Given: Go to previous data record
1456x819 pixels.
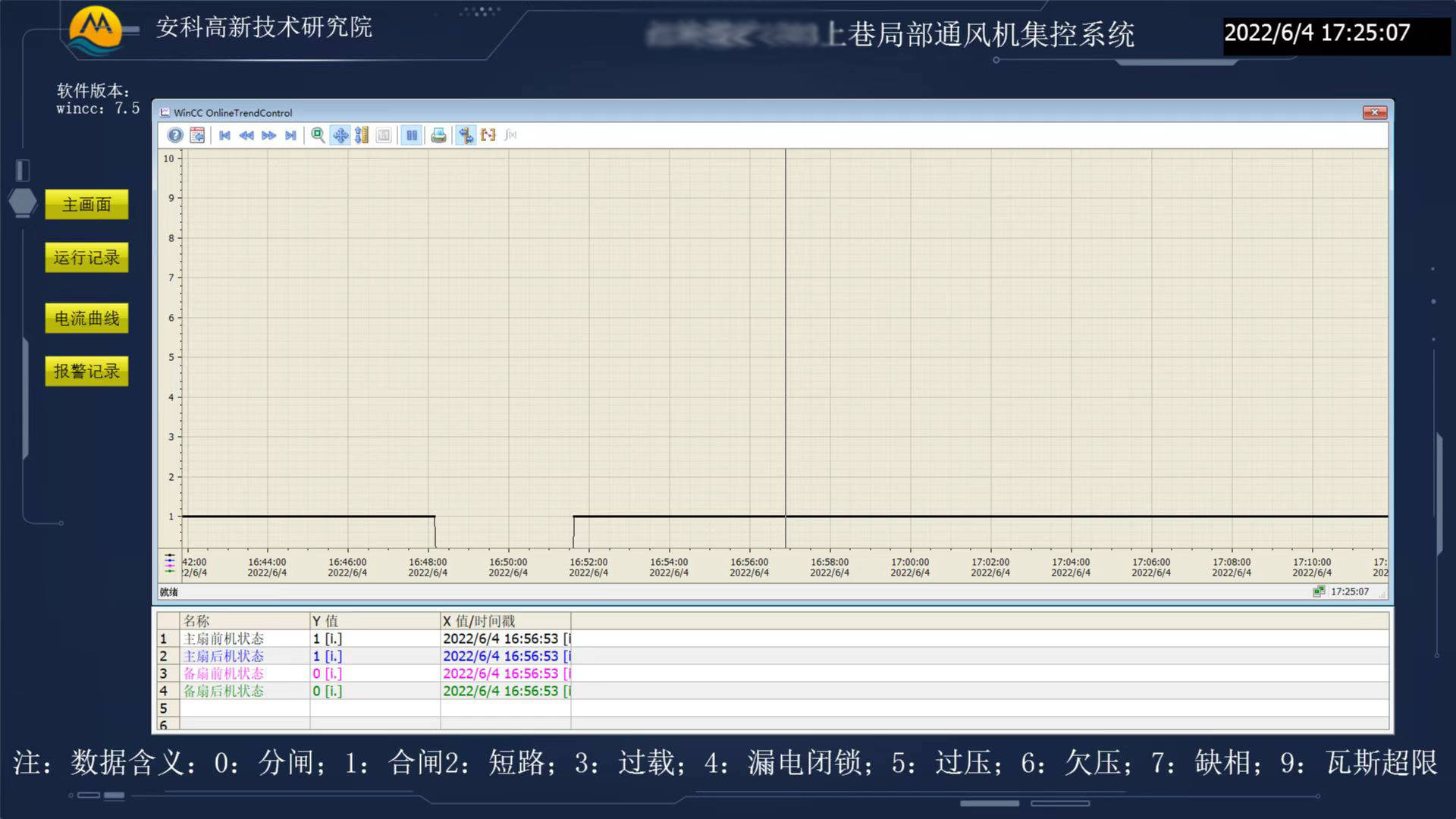Looking at the screenshot, I should (x=246, y=135).
